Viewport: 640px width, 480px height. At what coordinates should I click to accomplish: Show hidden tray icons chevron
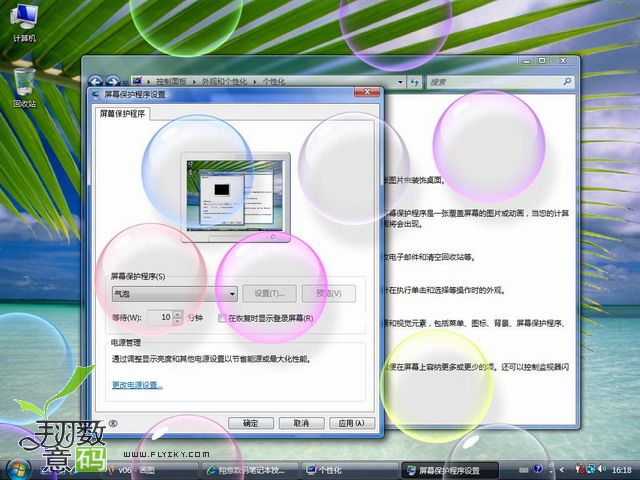[x=562, y=470]
